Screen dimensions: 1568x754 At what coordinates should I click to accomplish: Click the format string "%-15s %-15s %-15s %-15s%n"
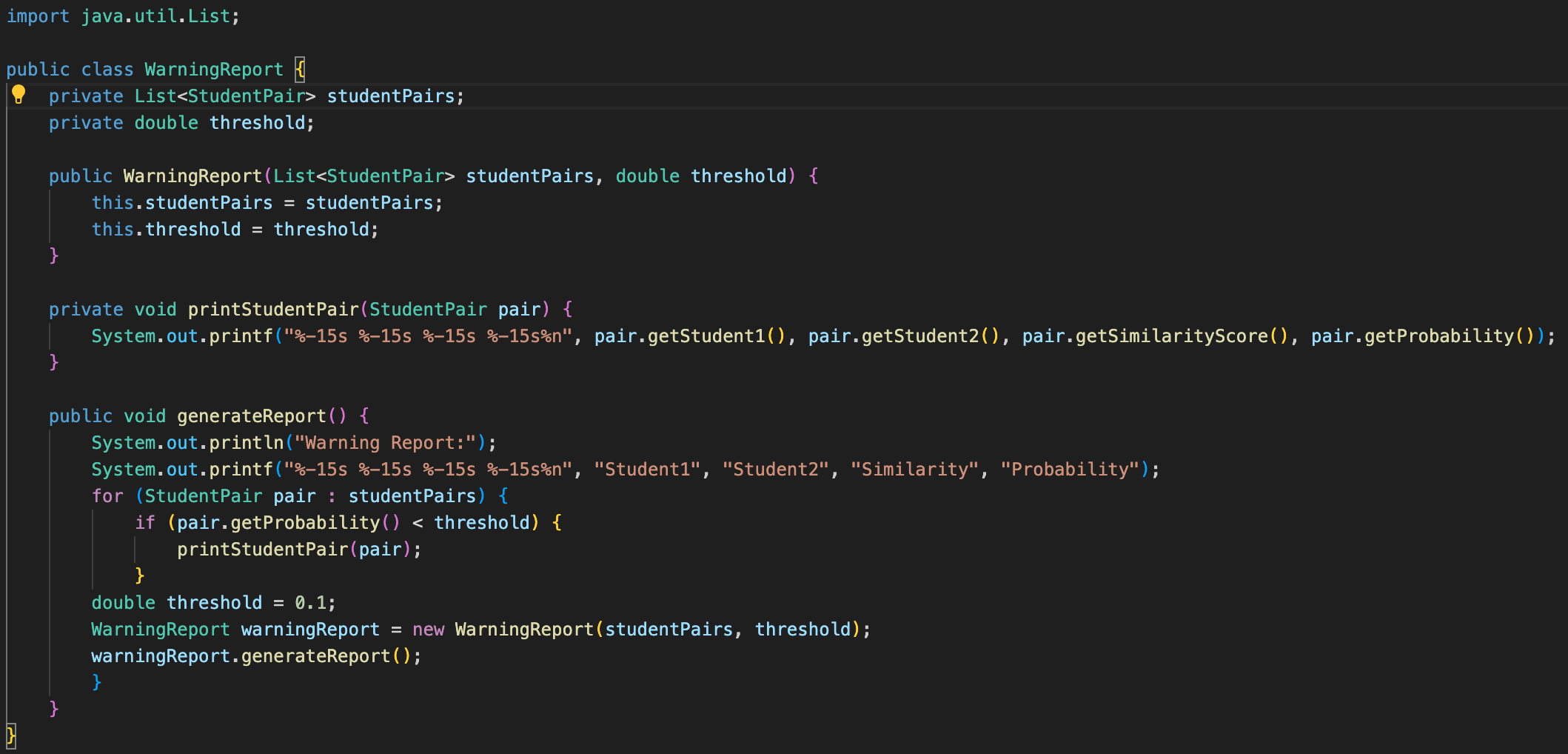429,336
